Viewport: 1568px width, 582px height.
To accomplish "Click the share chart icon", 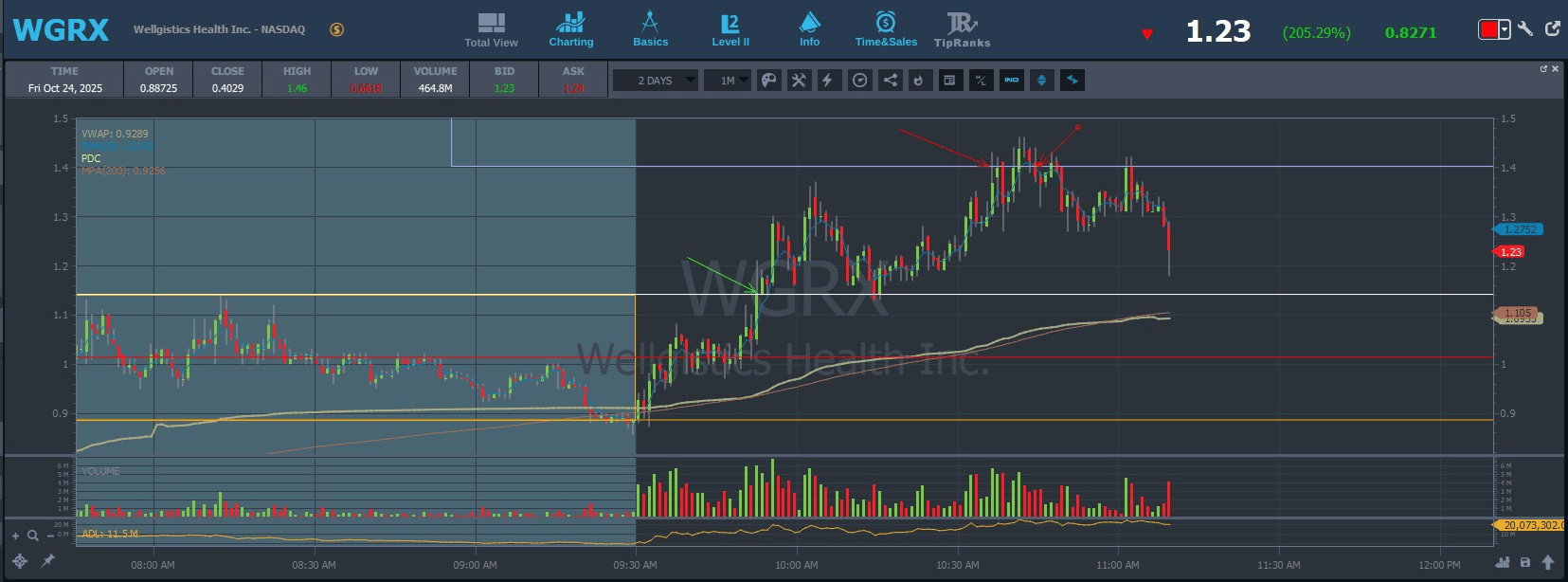I will click(890, 81).
